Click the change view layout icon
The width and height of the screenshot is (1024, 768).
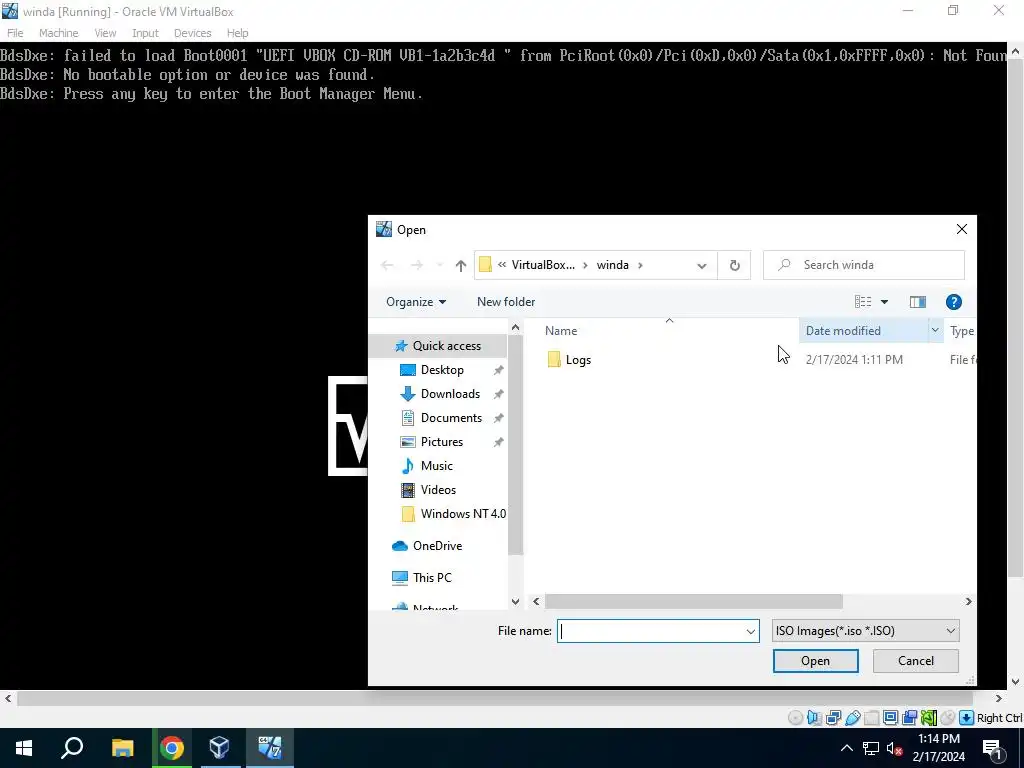point(863,302)
